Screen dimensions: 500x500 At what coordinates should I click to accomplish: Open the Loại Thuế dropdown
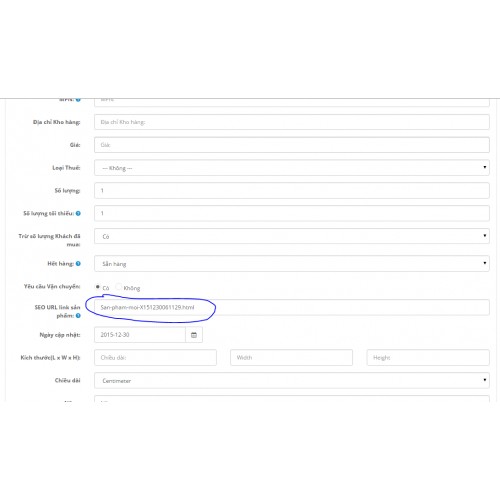tap(292, 168)
